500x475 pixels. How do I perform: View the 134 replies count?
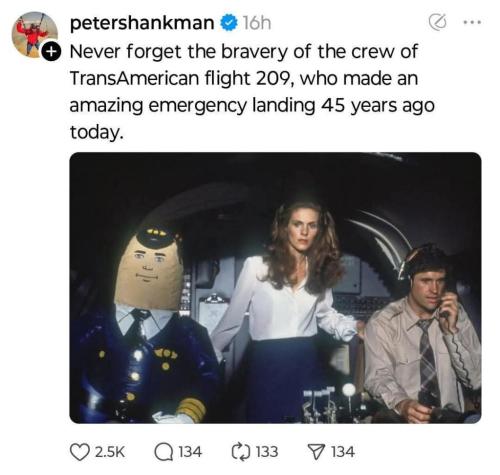point(190,452)
